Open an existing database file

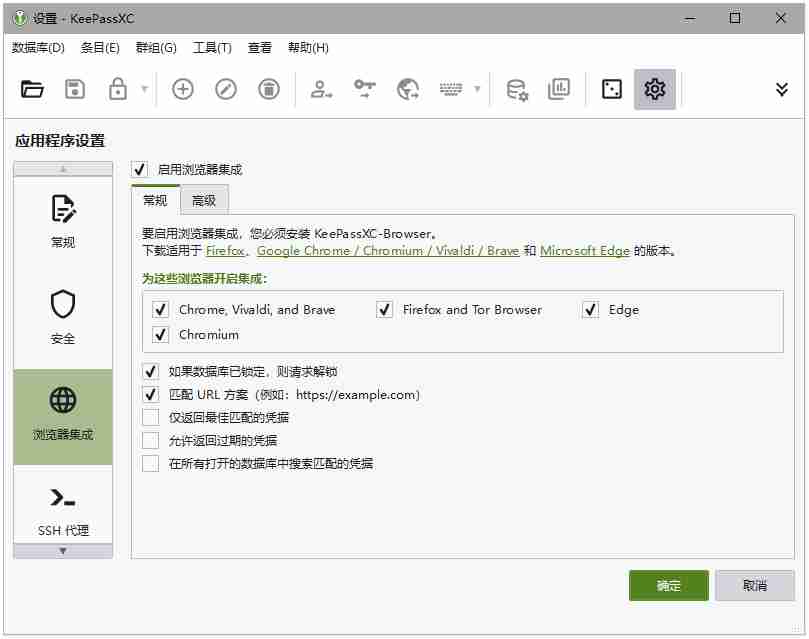[33, 89]
